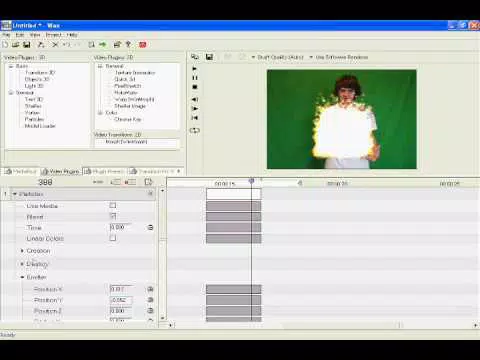Click the Pause button beside preview
This screenshot has height=360, width=480.
pos(195,78)
